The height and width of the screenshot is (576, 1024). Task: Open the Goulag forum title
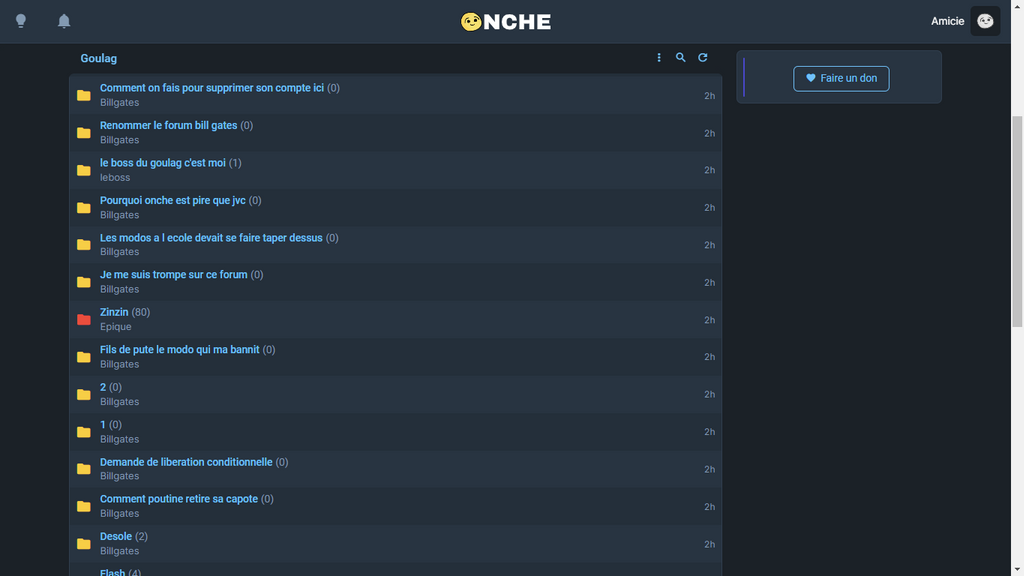click(x=99, y=58)
